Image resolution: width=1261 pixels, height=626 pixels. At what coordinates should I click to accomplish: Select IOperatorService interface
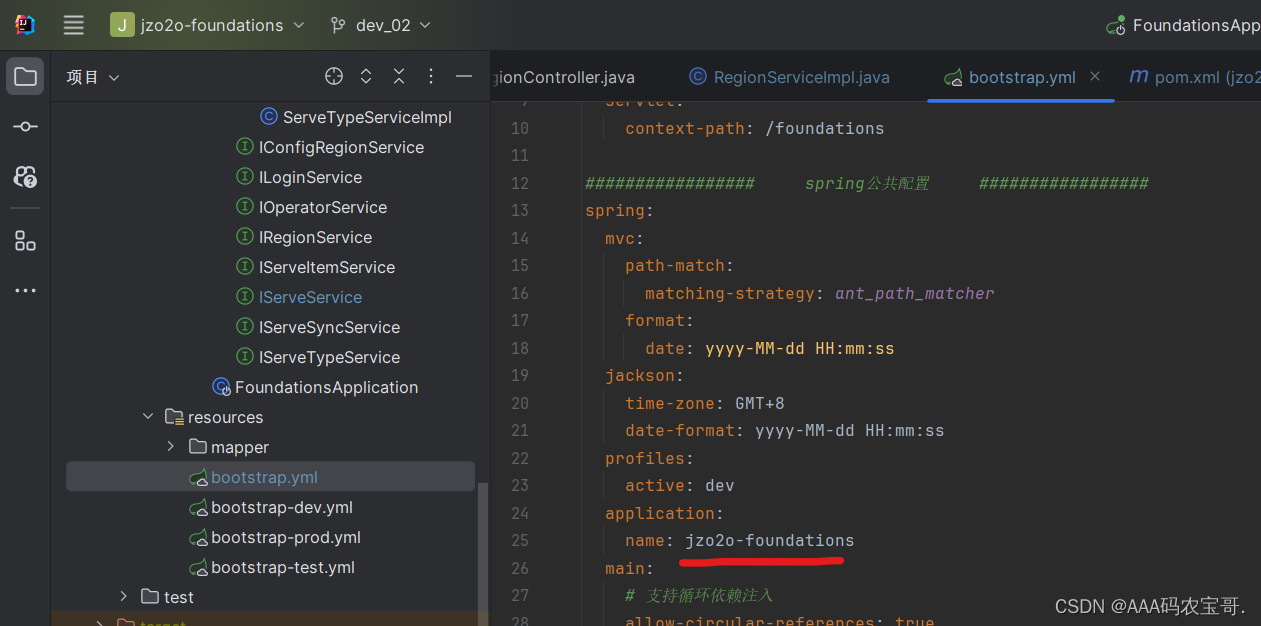point(323,207)
